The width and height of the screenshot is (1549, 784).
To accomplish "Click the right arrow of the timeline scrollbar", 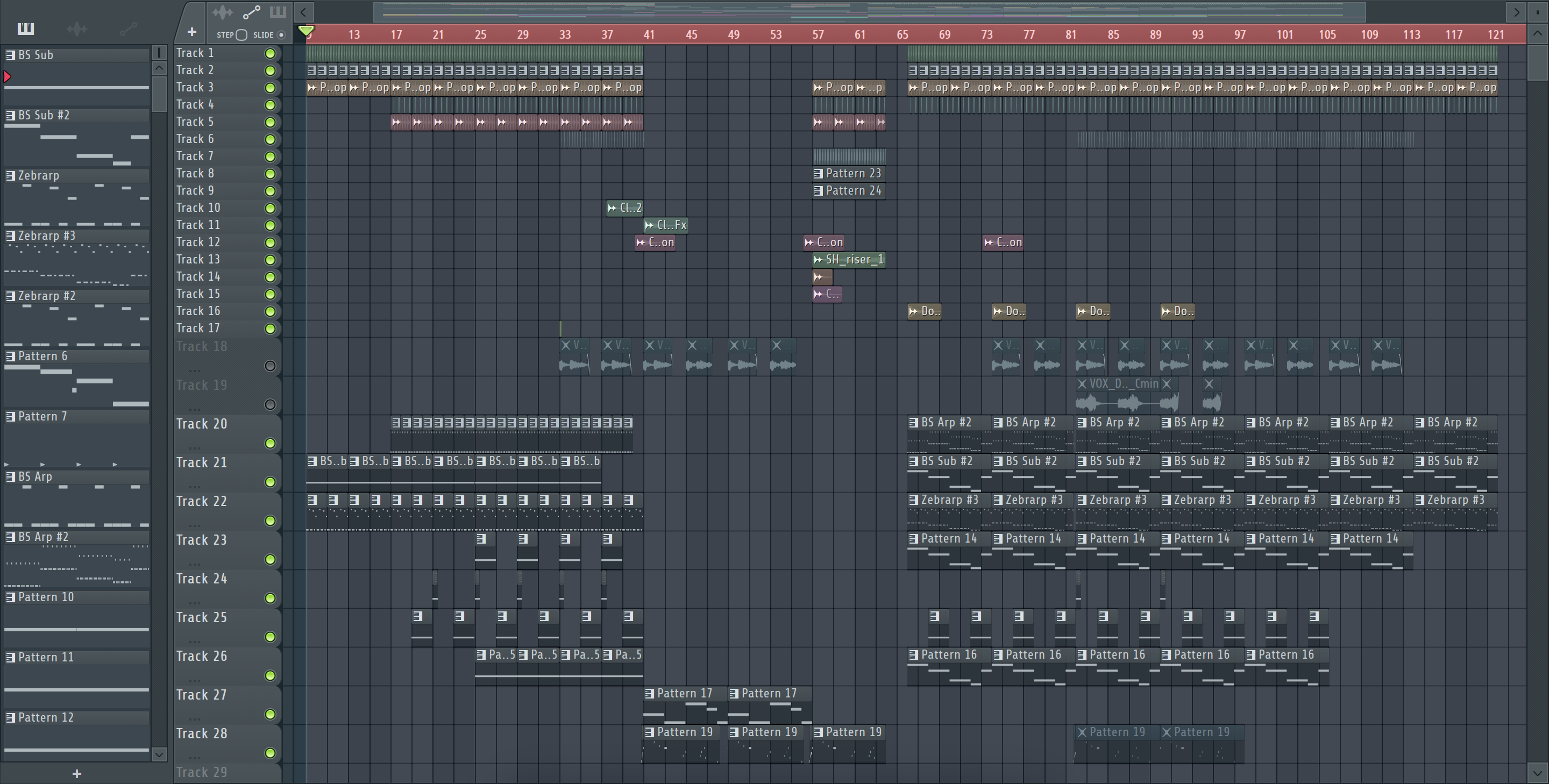I will (x=1516, y=11).
